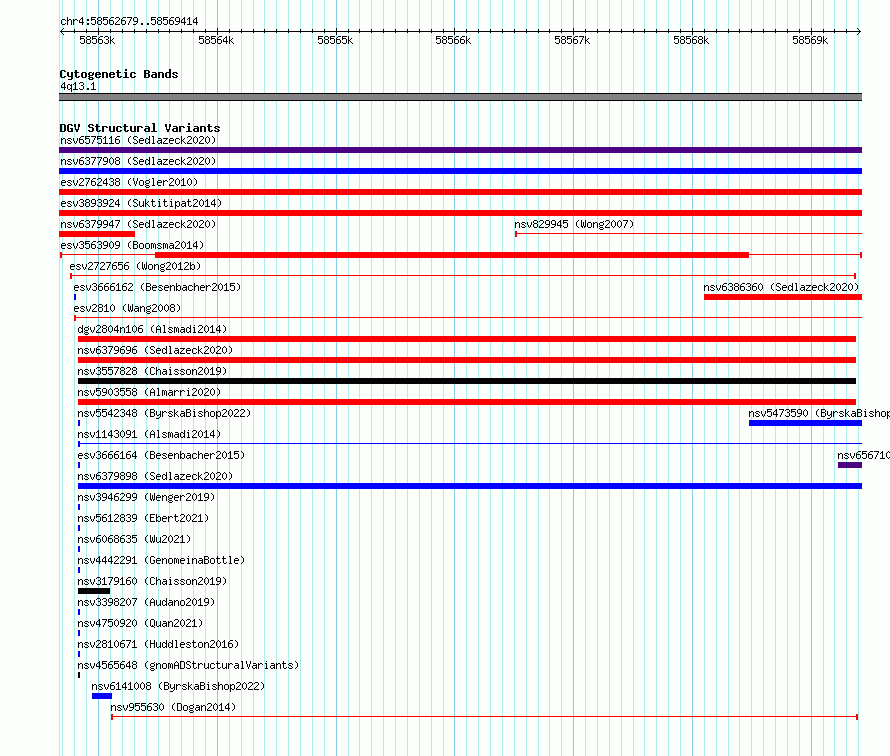This screenshot has height=756, width=890.
Task: Click esv2810 (Wang2008) label
Action: pyautogui.click(x=127, y=308)
